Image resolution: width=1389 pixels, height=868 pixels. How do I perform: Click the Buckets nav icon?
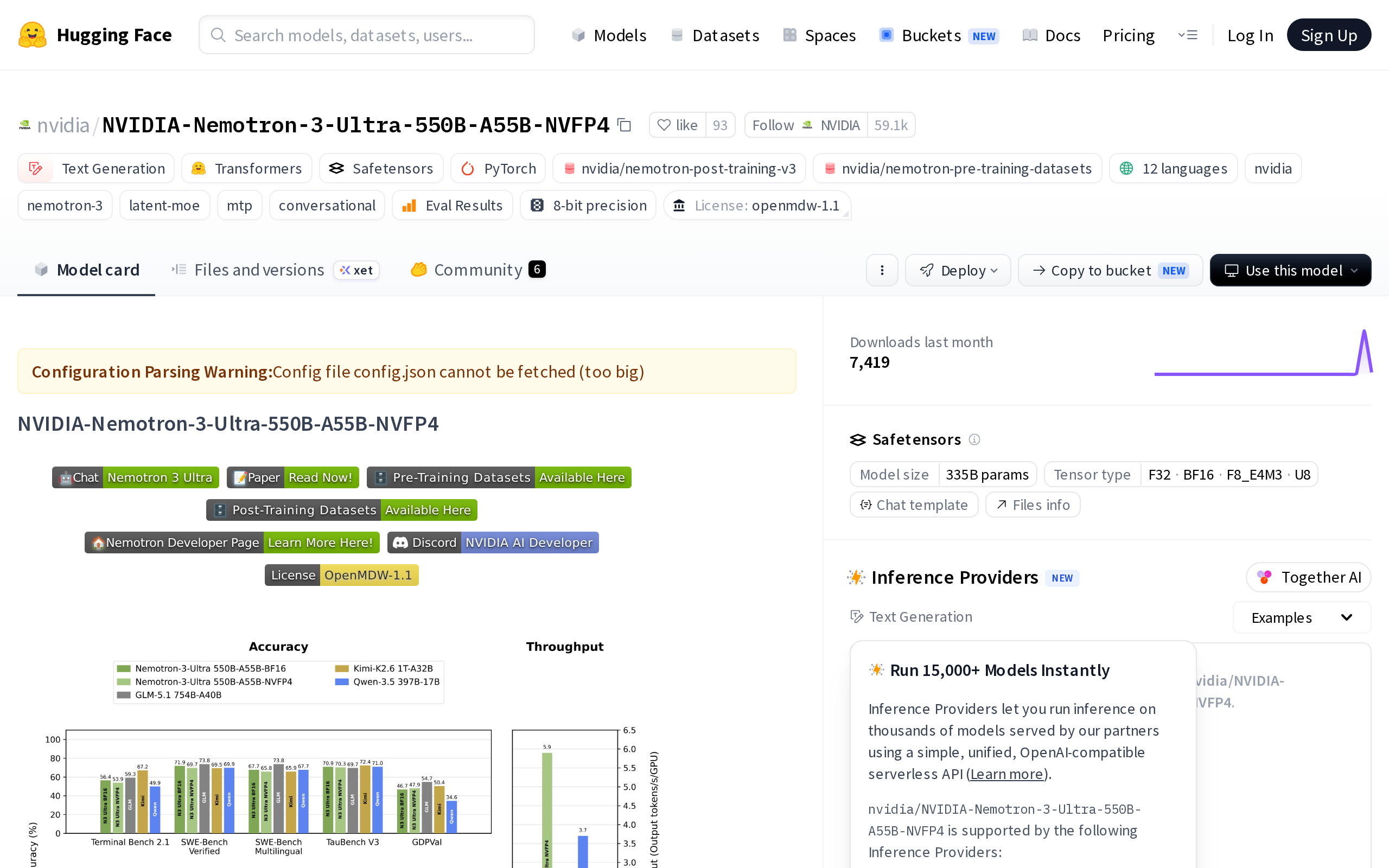pyautogui.click(x=886, y=35)
